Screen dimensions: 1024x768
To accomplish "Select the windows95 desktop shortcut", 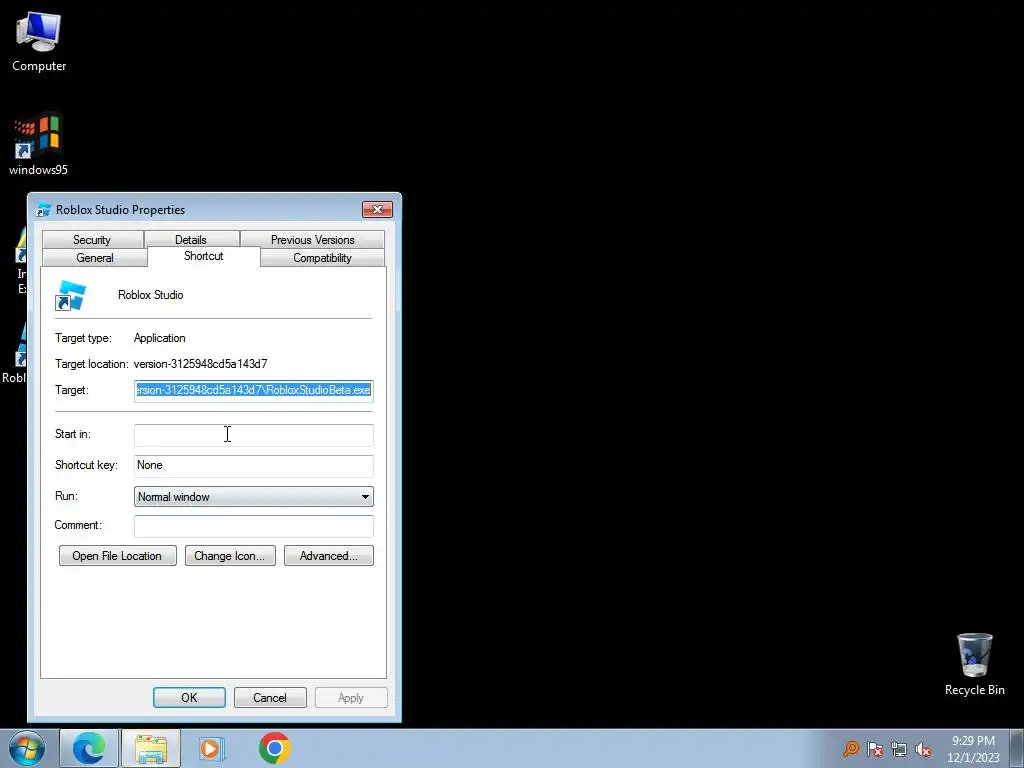I will (38, 145).
